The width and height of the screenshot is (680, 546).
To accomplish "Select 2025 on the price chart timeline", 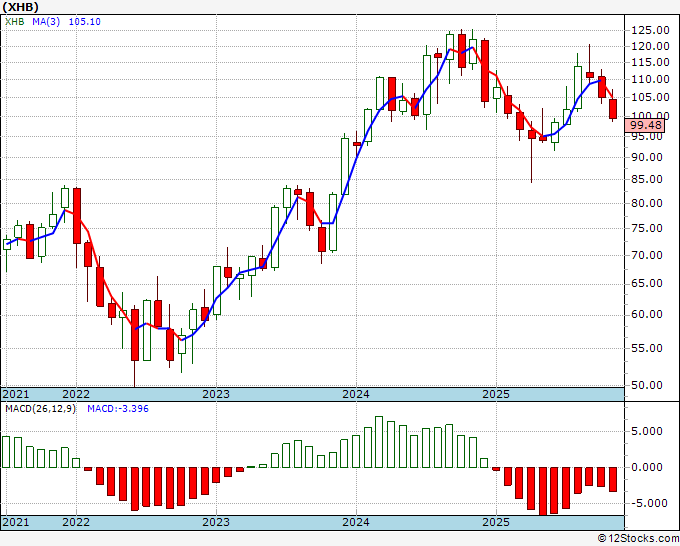I will click(x=496, y=394).
